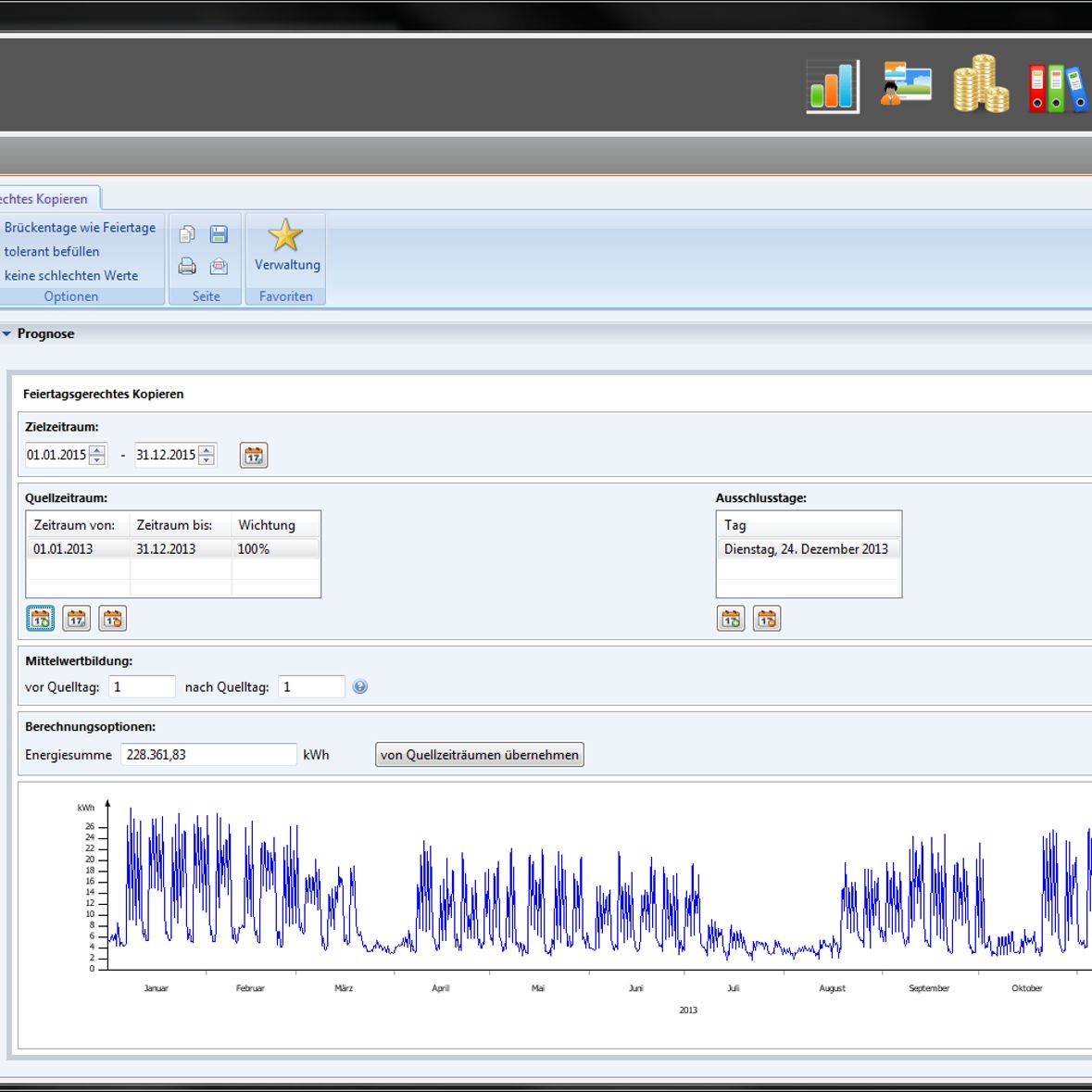The image size is (1092, 1092).
Task: Click the vor Quelltag input field
Action: pyautogui.click(x=142, y=686)
